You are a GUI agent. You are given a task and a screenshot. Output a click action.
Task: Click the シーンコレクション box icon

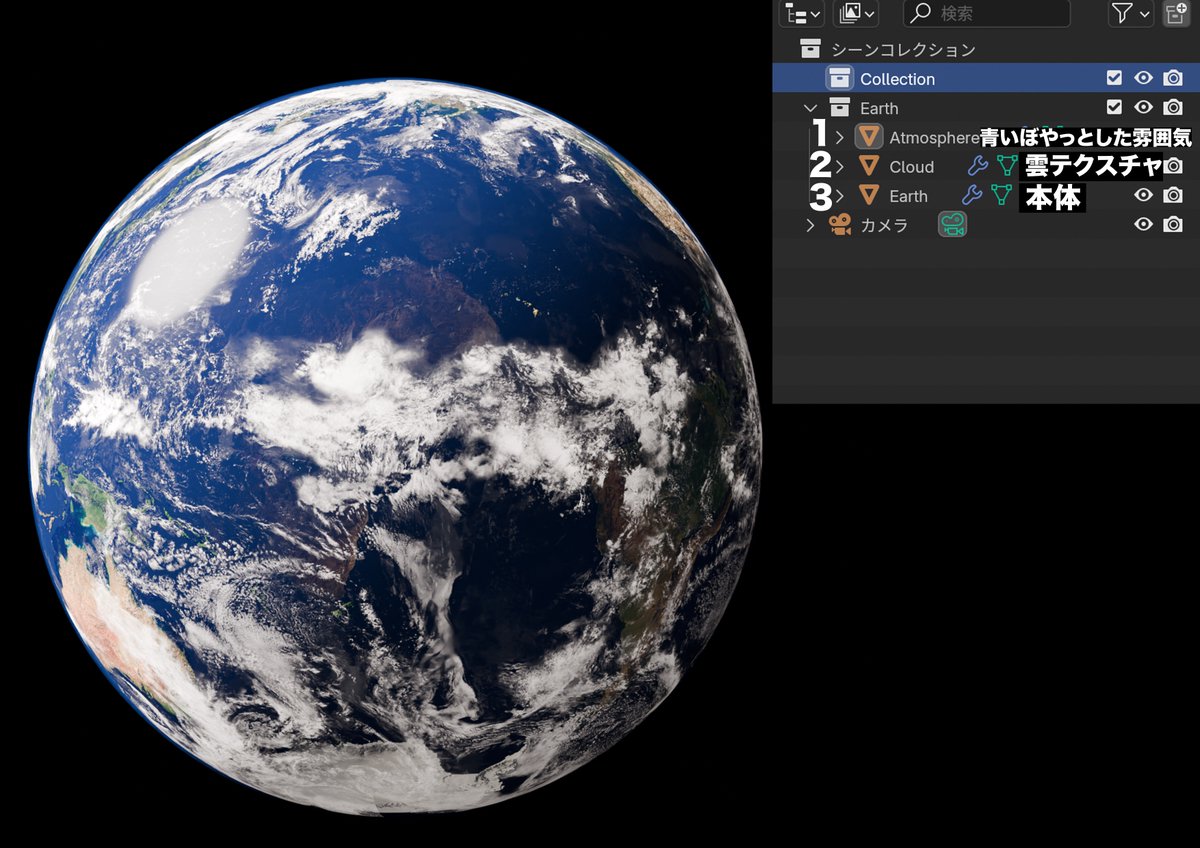tap(811, 47)
